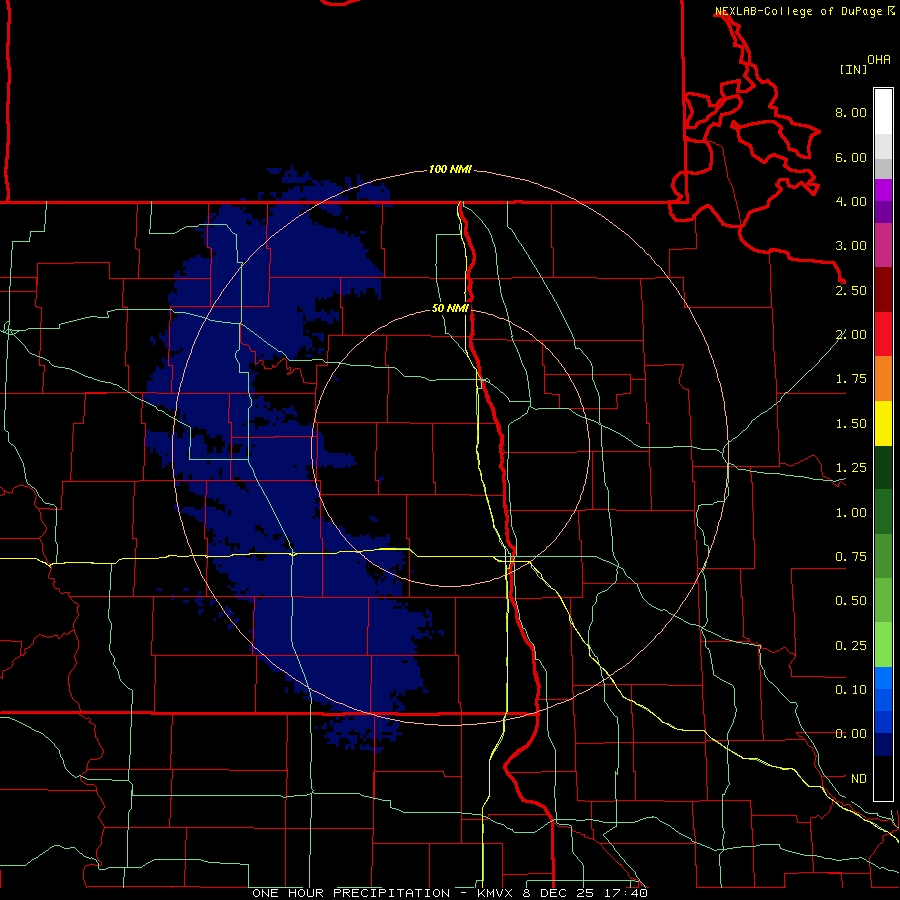Select the 1.50 legend value
This screenshot has width=900, height=900.
point(851,424)
